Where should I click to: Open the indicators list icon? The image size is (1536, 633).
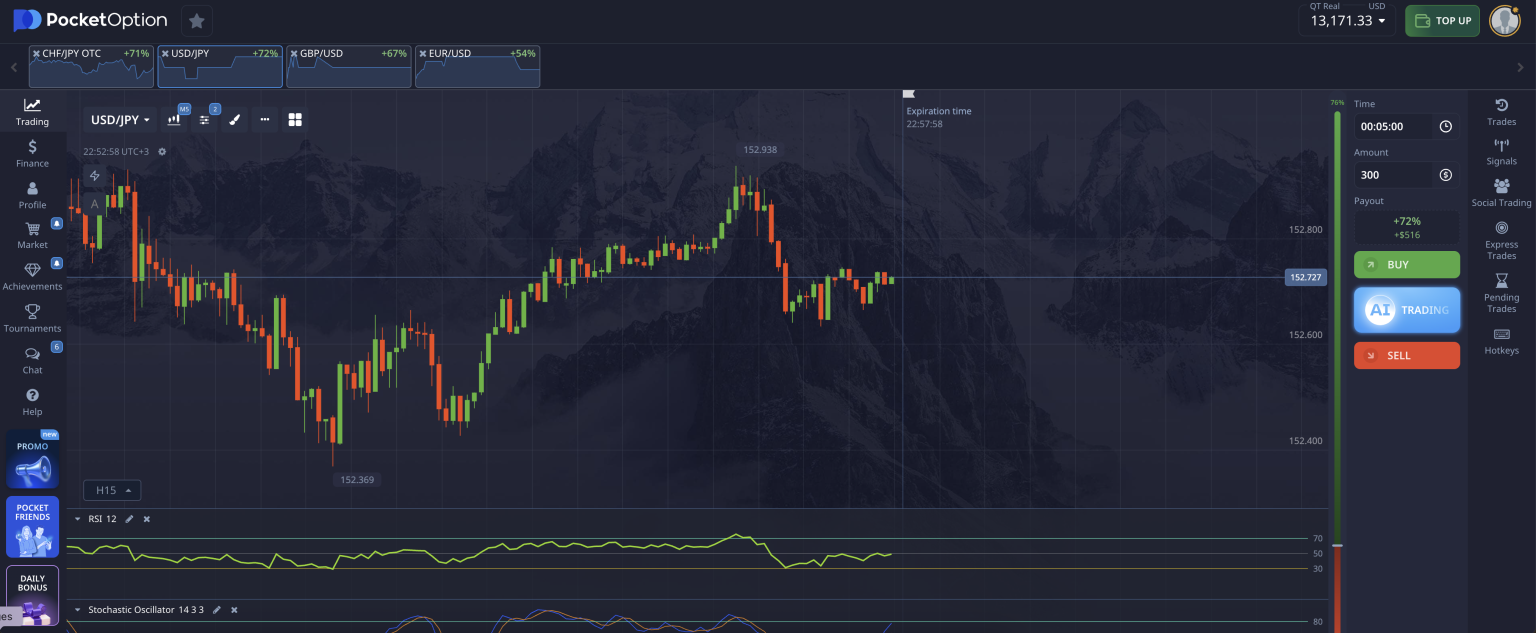point(205,120)
